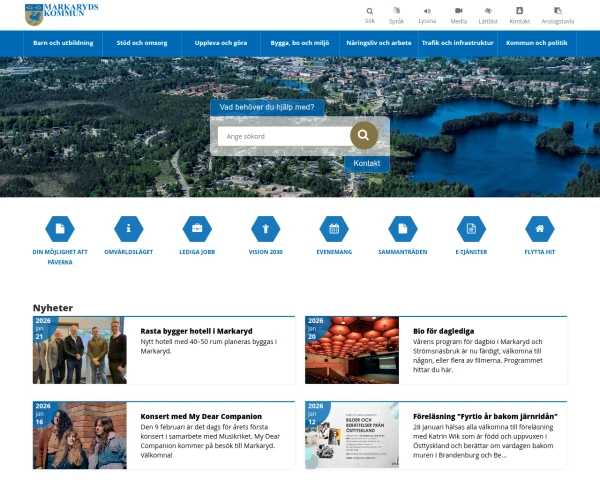Click the Markaryds Kommun logo
The image size is (600, 480).
[x=62, y=14]
